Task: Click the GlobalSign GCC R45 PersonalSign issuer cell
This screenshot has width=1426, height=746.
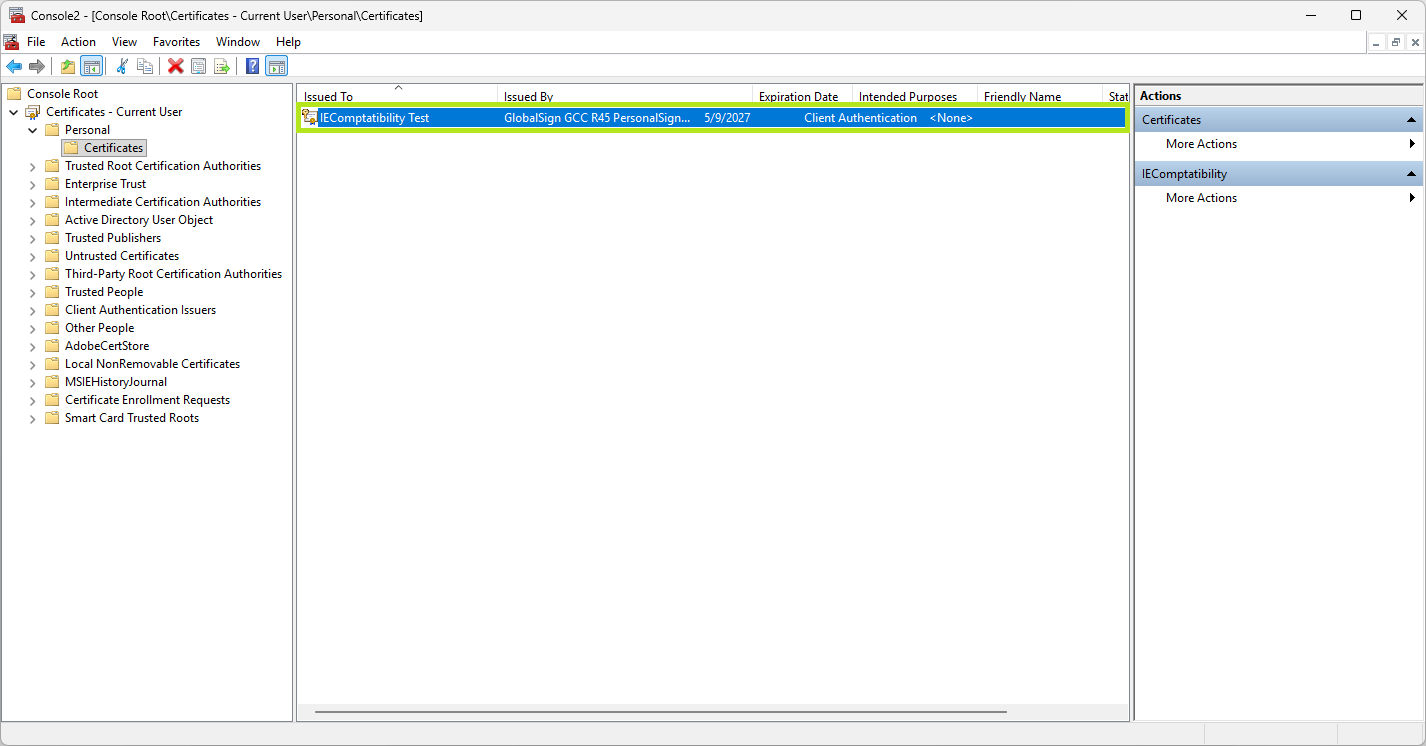Action: tap(597, 118)
